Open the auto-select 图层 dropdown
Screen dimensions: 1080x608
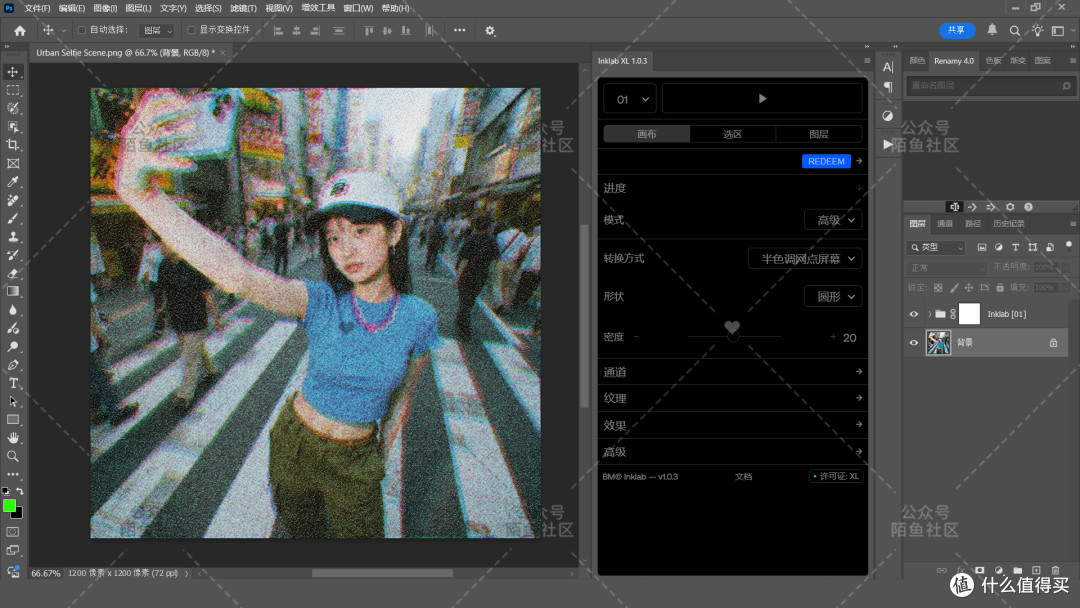(157, 30)
